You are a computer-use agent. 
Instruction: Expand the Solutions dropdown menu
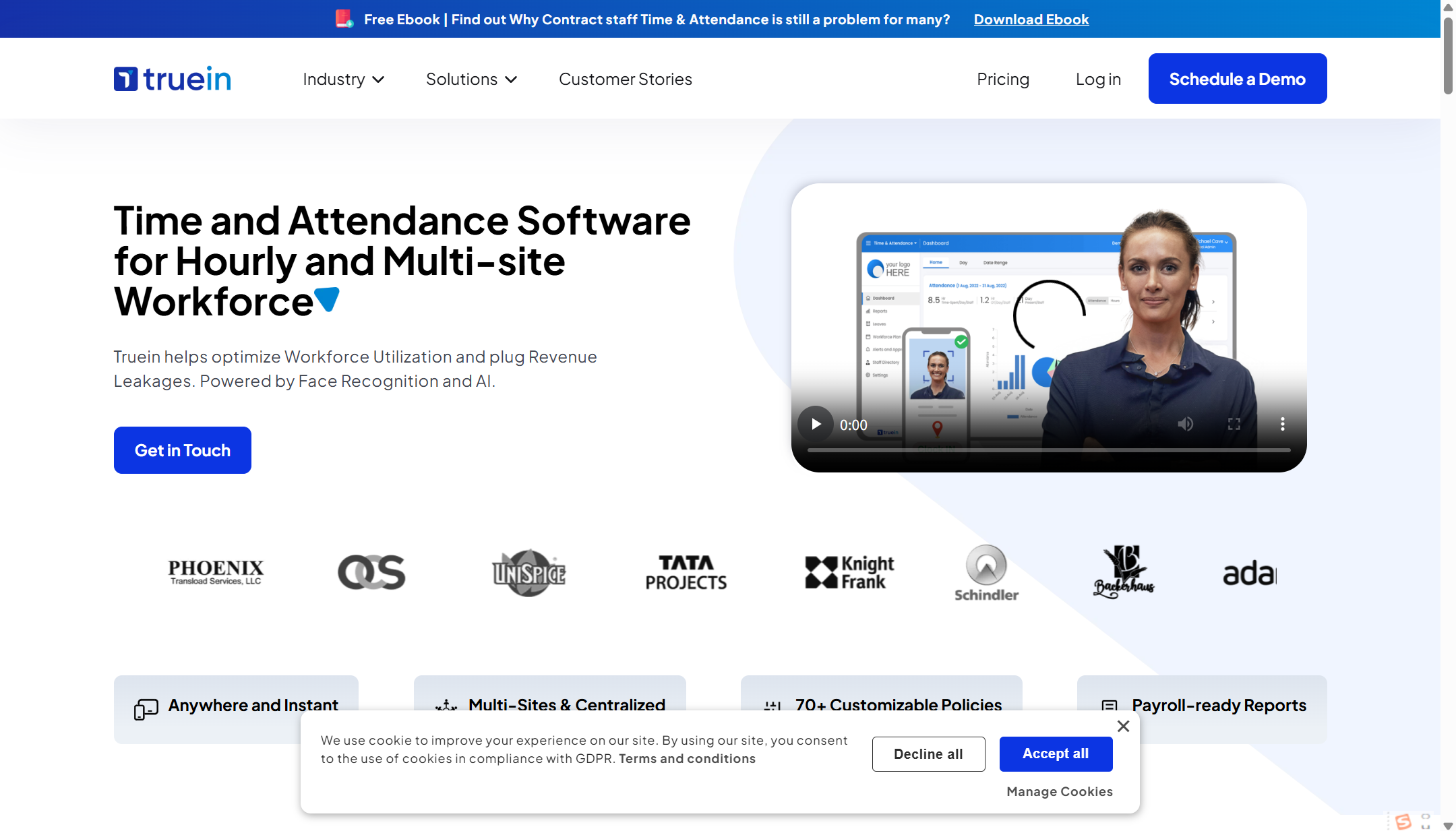(x=471, y=80)
